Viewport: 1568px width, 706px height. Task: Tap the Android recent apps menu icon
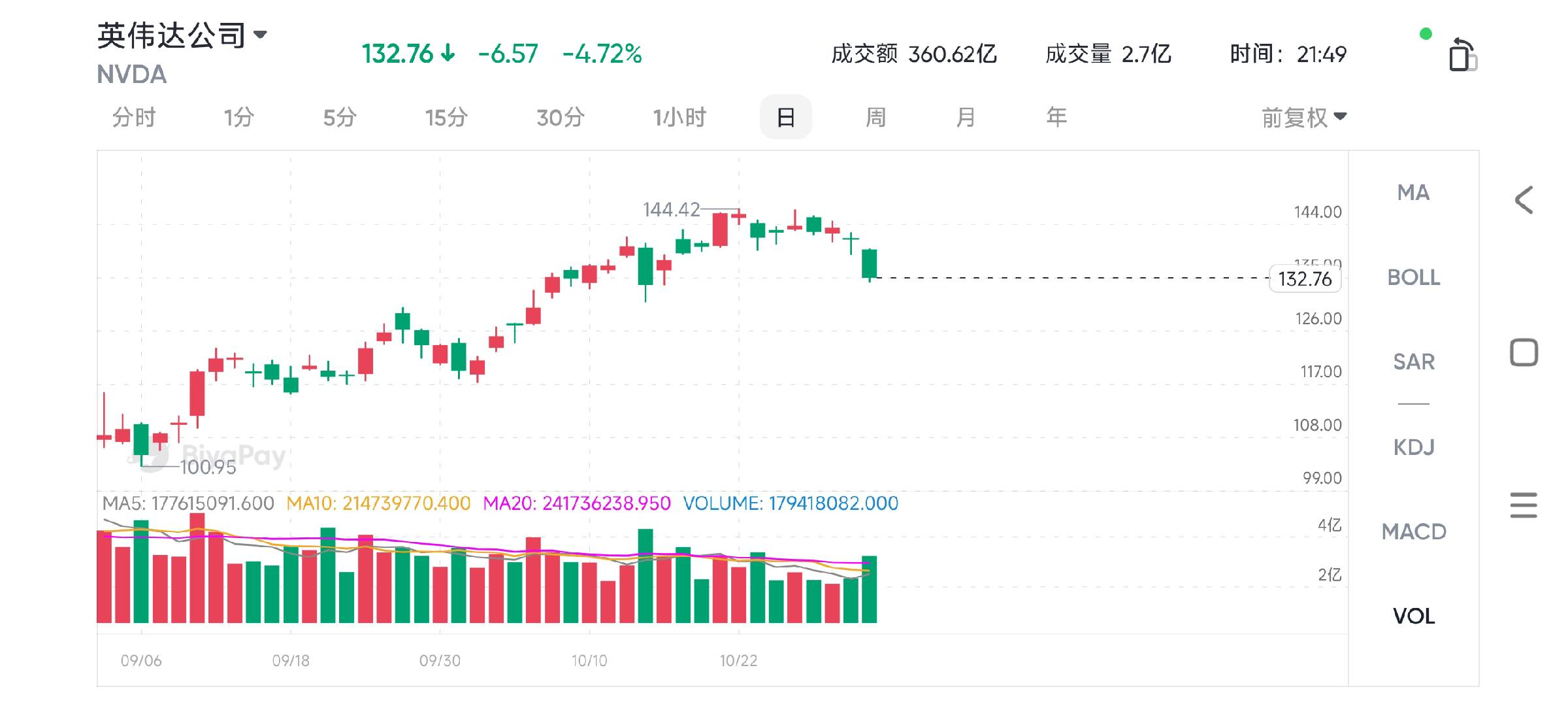pyautogui.click(x=1524, y=505)
